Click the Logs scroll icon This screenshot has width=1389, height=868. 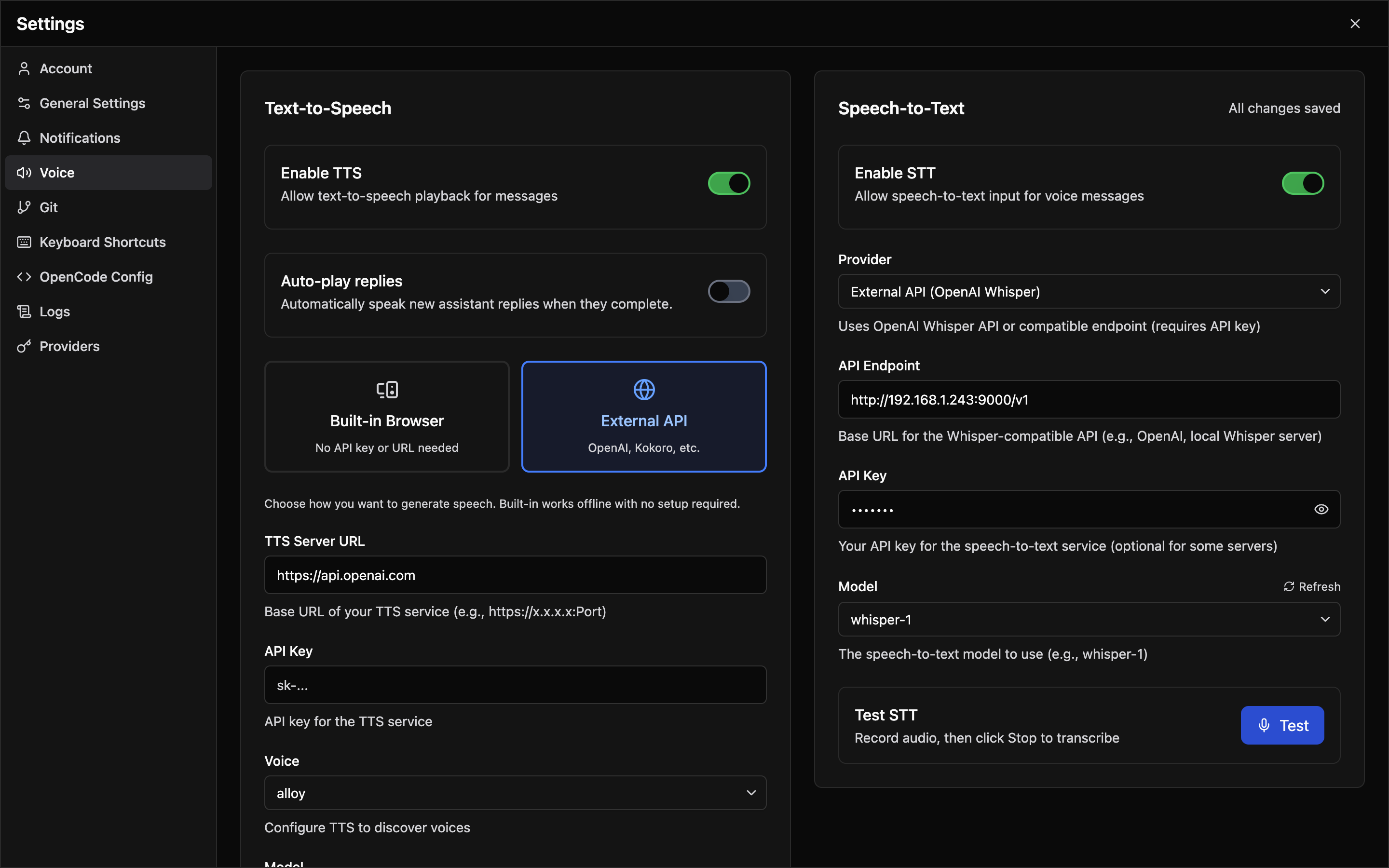[x=24, y=312]
